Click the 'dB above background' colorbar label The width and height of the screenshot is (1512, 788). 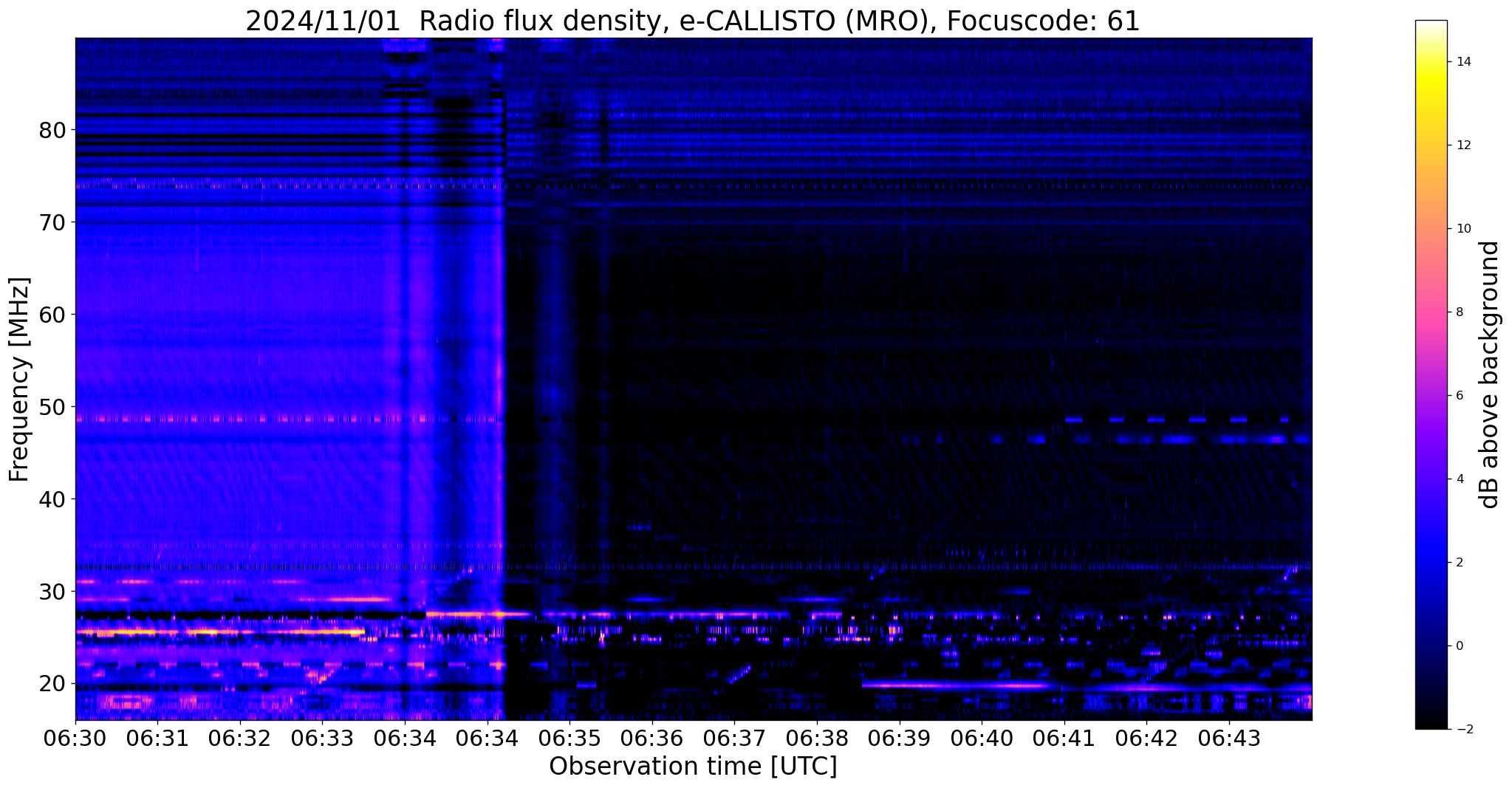1490,374
